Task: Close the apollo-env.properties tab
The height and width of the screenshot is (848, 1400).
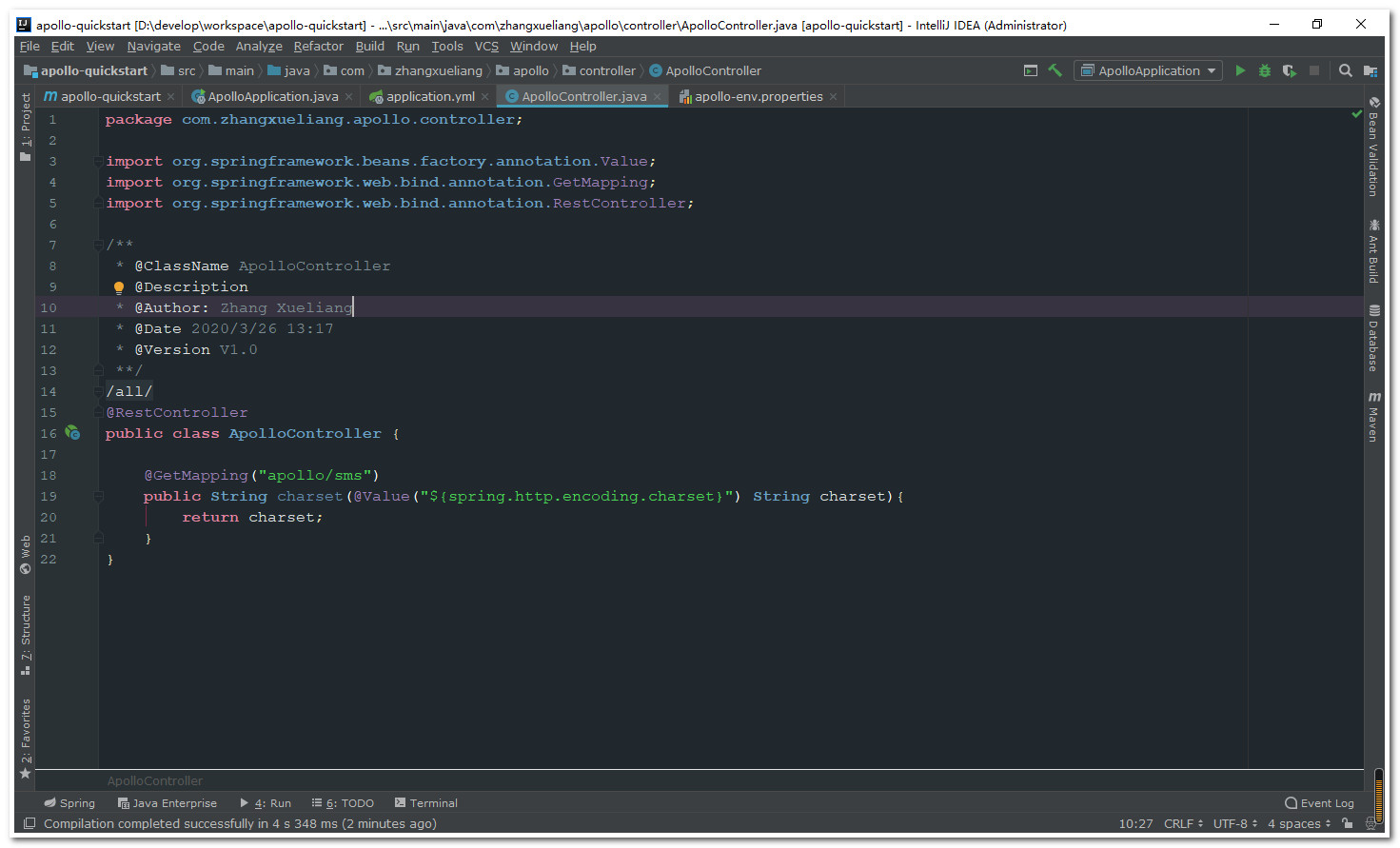Action: [834, 96]
